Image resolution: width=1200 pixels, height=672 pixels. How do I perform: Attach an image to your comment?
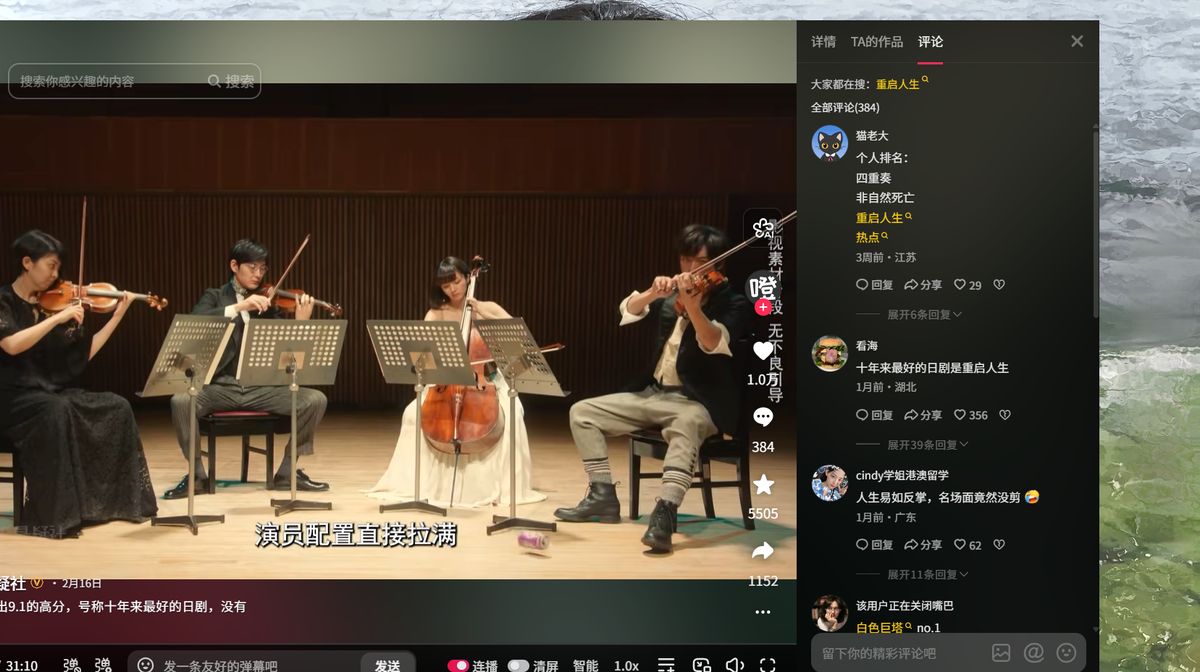pos(1000,653)
